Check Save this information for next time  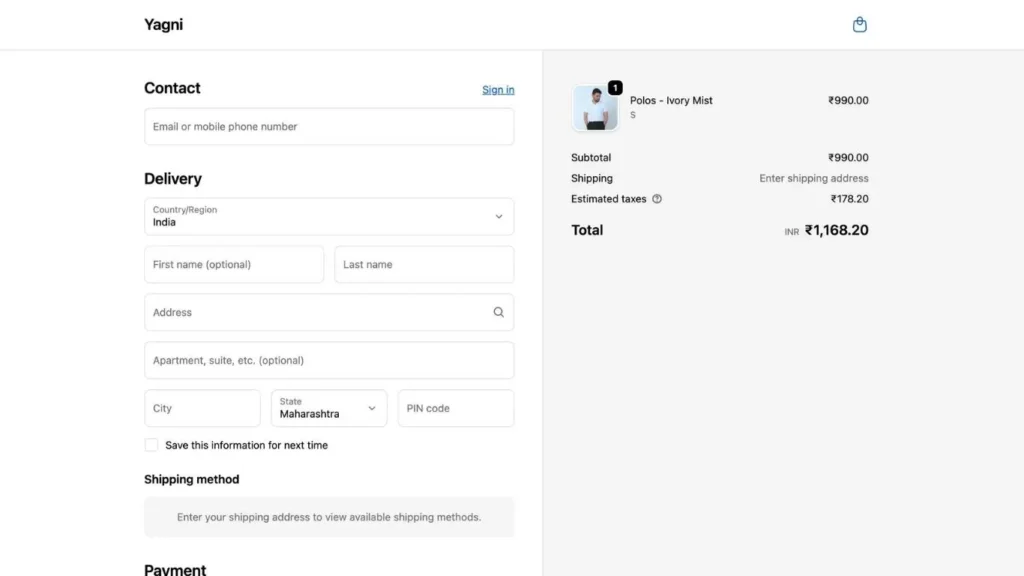pos(151,445)
